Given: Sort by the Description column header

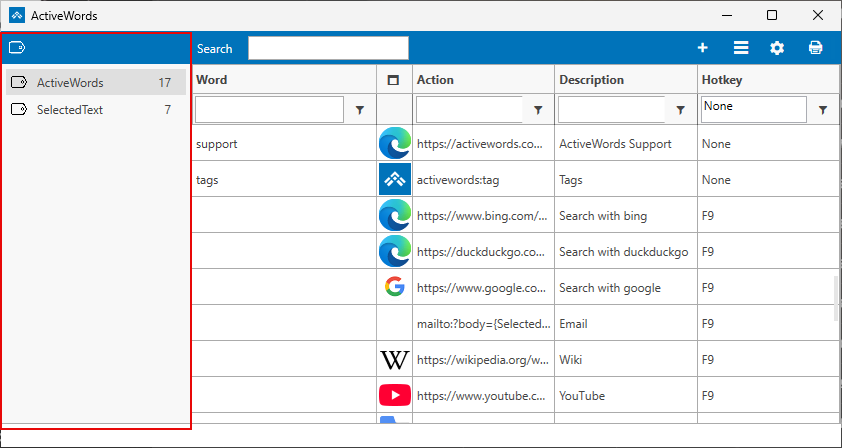Looking at the screenshot, I should coord(592,80).
